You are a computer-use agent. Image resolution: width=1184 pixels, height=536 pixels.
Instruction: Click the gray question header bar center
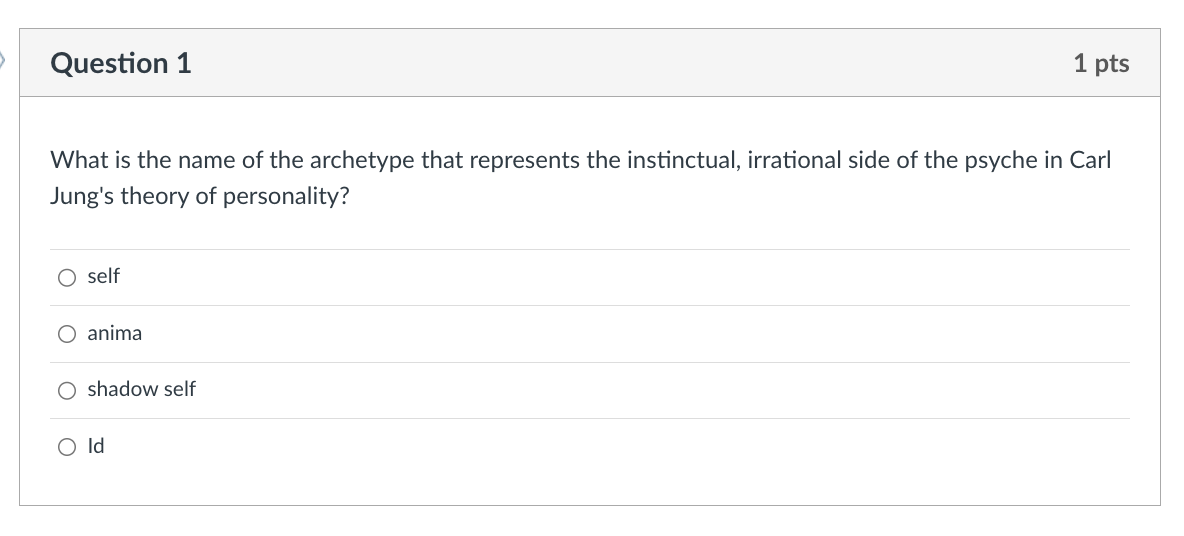(x=590, y=63)
